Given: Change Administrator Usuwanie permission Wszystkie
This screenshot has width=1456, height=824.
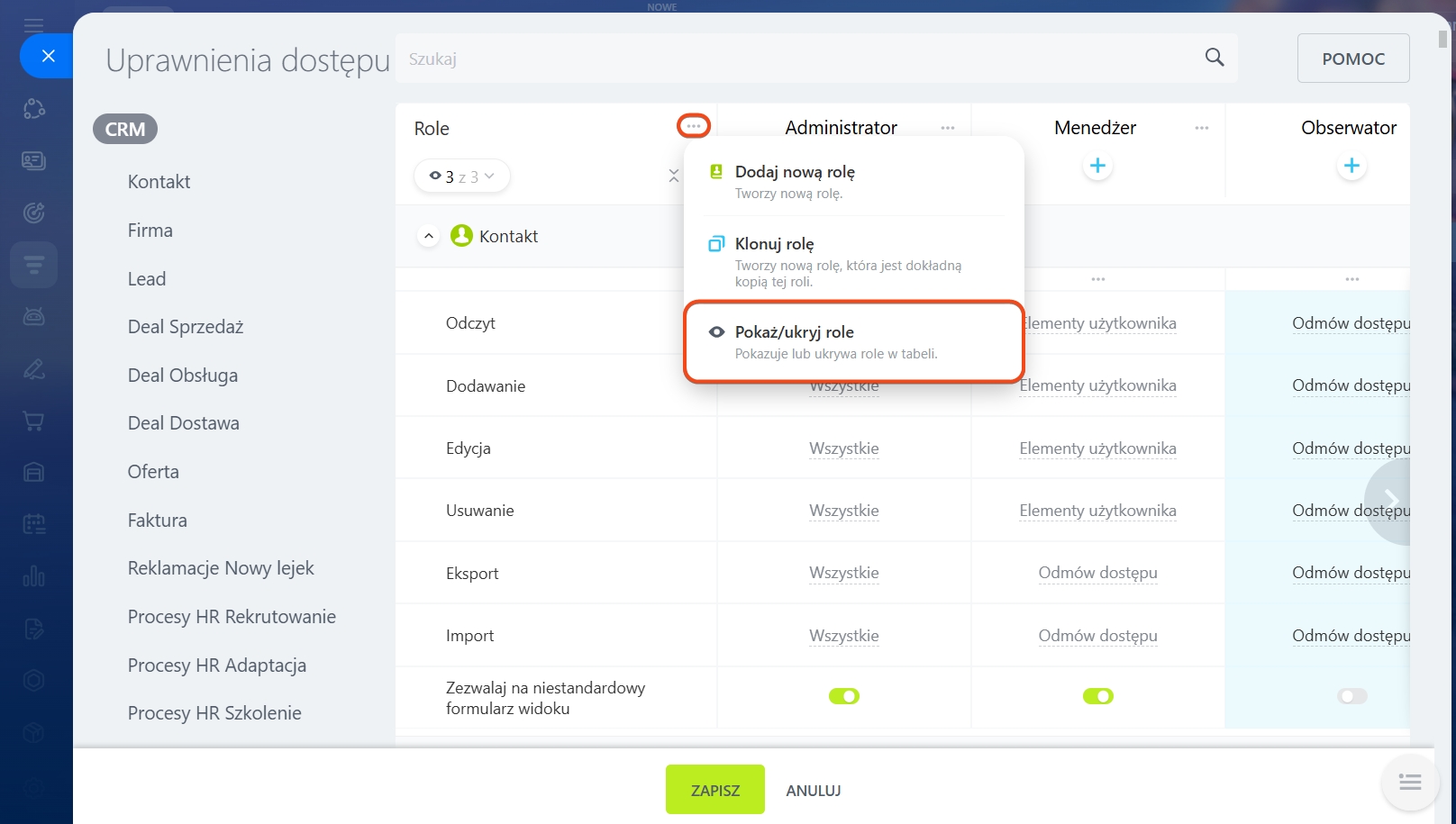Looking at the screenshot, I should [x=844, y=511].
